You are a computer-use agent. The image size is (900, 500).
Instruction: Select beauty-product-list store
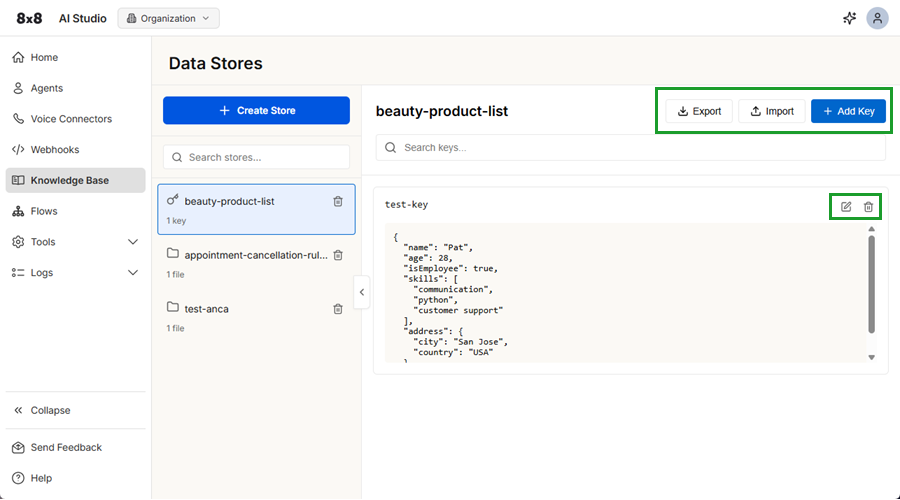tap(256, 210)
